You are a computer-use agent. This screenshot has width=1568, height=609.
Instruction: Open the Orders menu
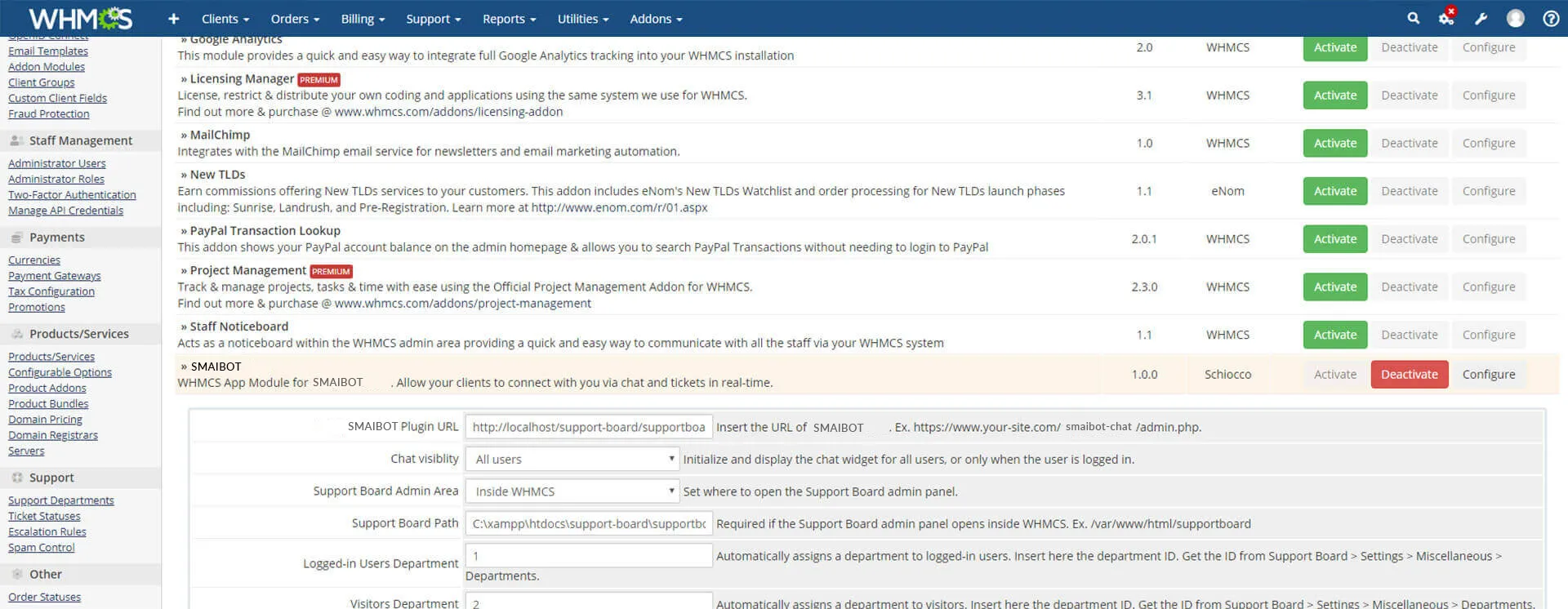[295, 19]
